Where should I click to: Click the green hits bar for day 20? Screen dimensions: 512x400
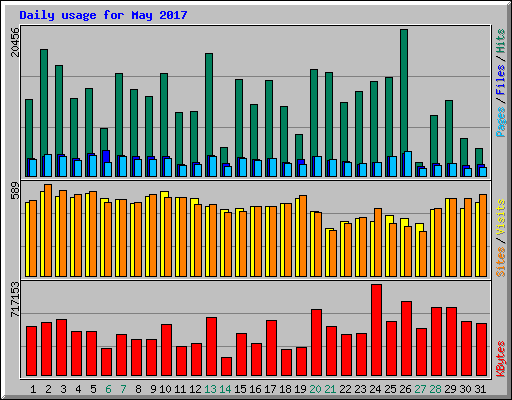314,112
